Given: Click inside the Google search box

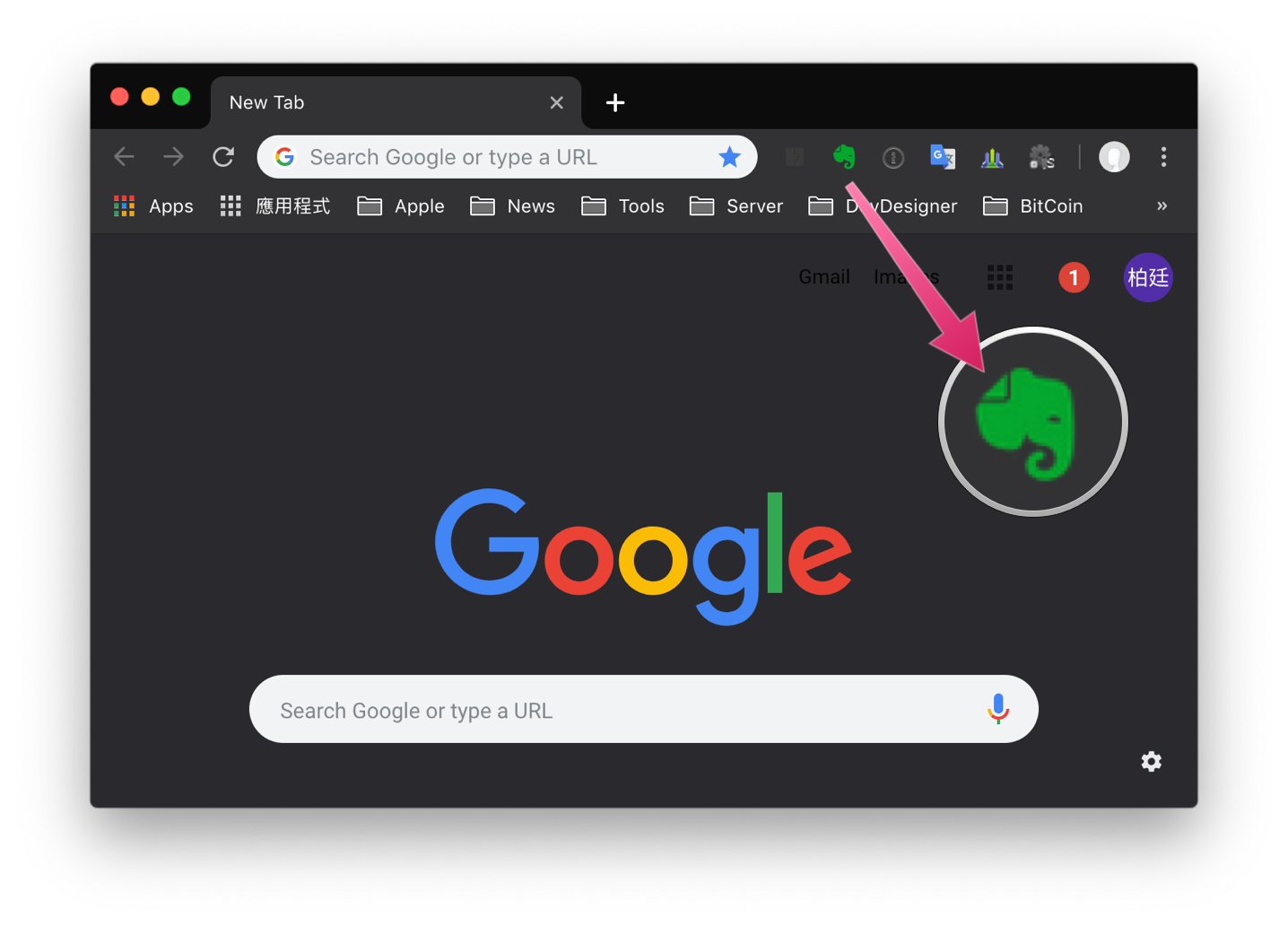Looking at the screenshot, I should click(583, 709).
